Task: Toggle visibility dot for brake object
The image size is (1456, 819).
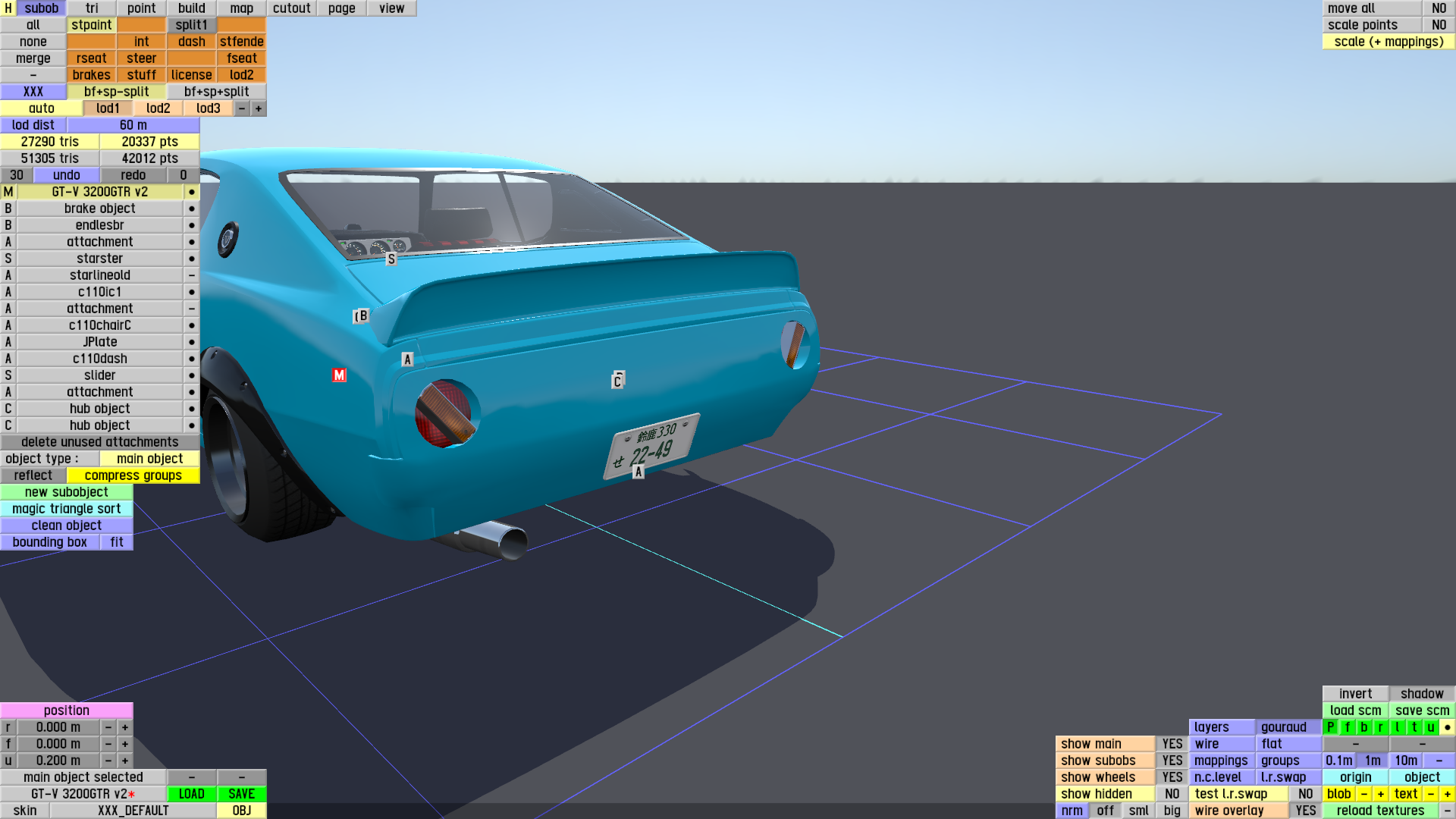Action: coord(192,209)
